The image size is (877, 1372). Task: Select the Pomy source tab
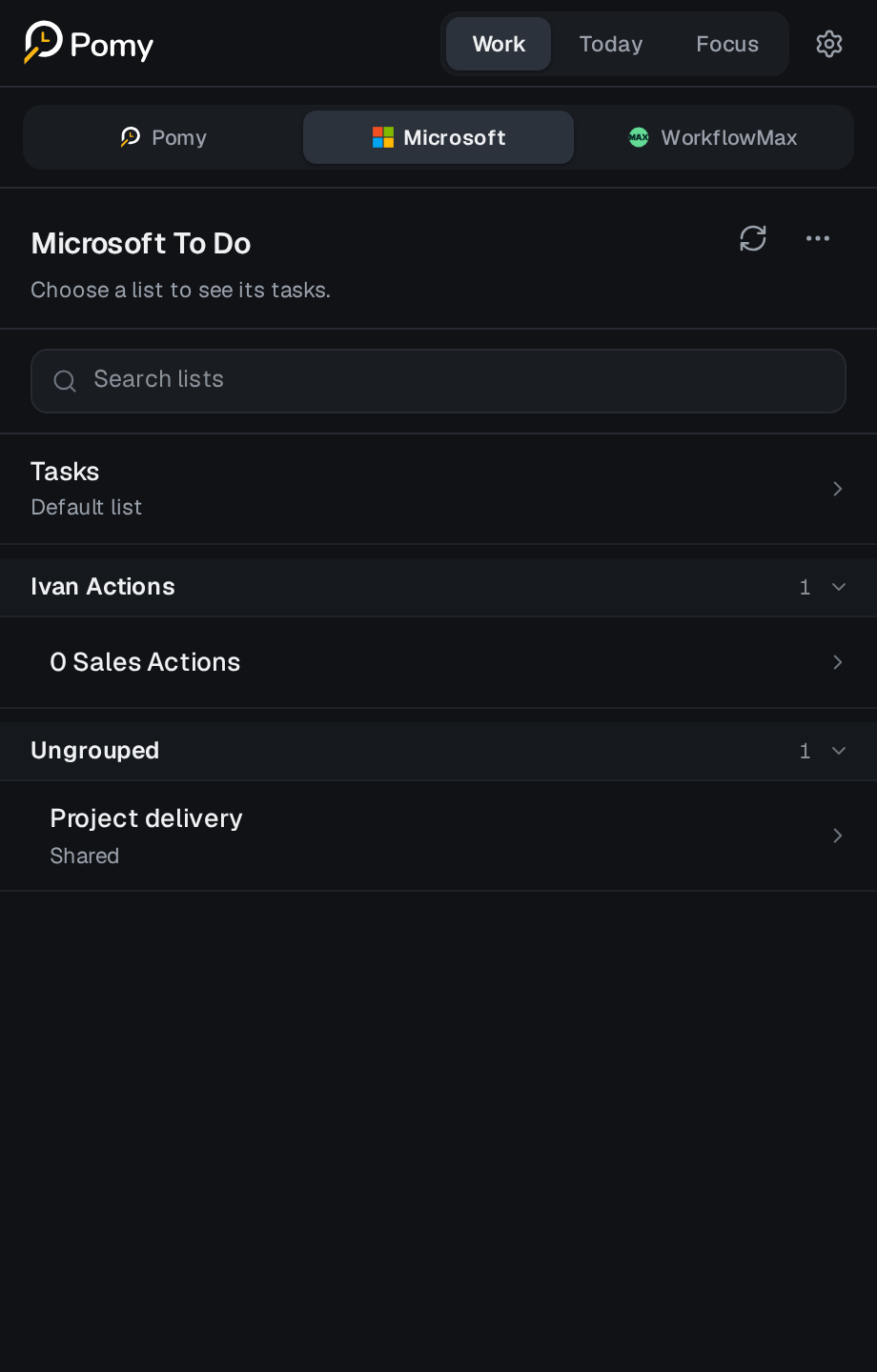pos(164,137)
